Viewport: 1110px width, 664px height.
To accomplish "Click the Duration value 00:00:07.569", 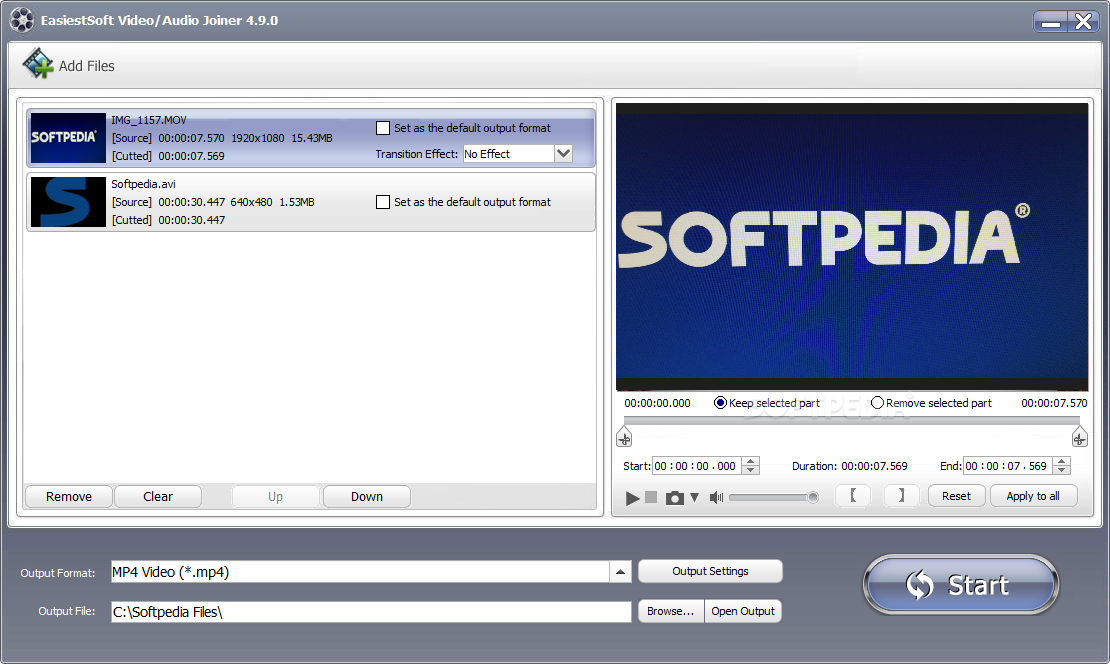I will tap(874, 466).
